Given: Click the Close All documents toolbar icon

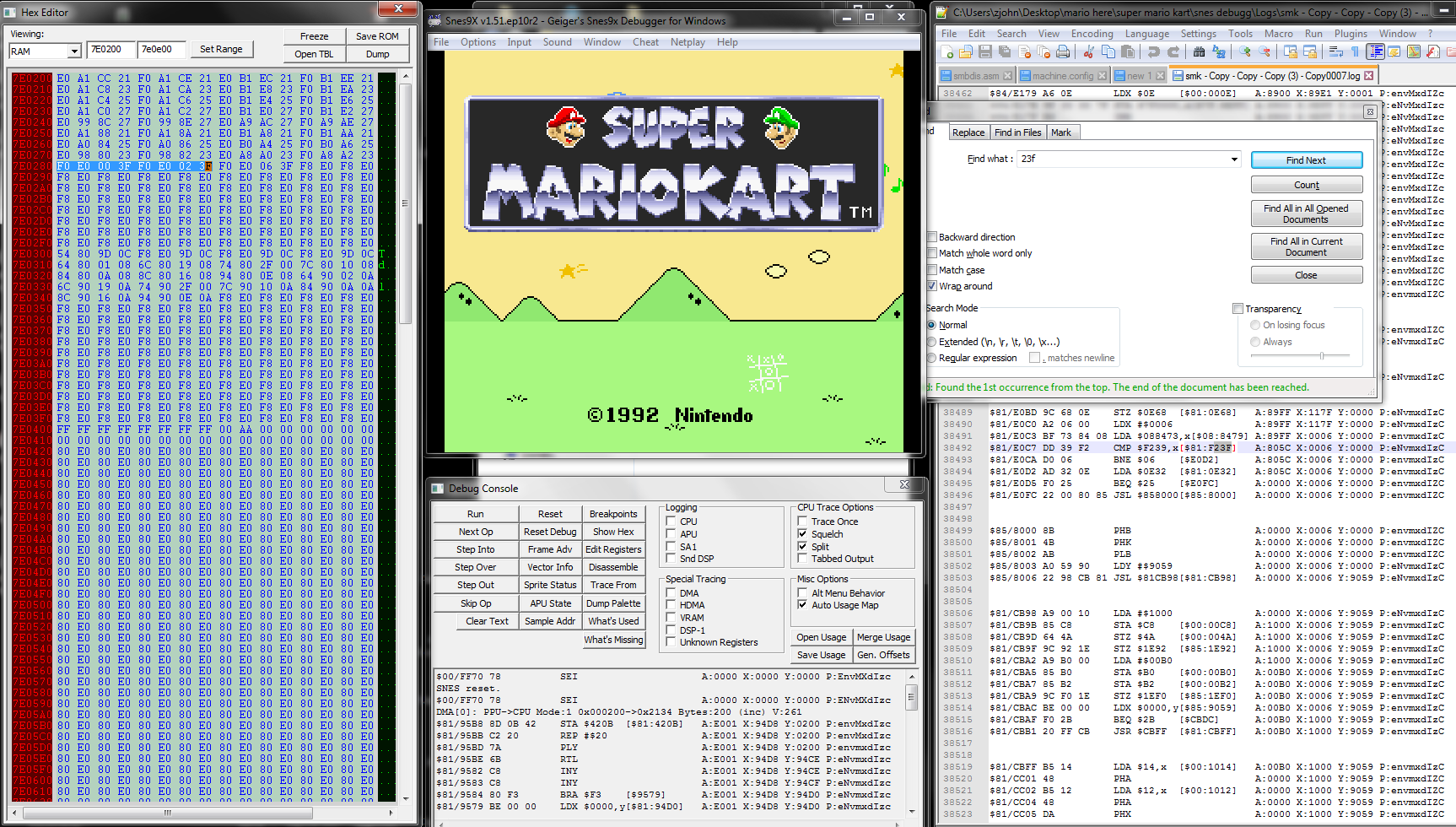Looking at the screenshot, I should [x=1043, y=51].
